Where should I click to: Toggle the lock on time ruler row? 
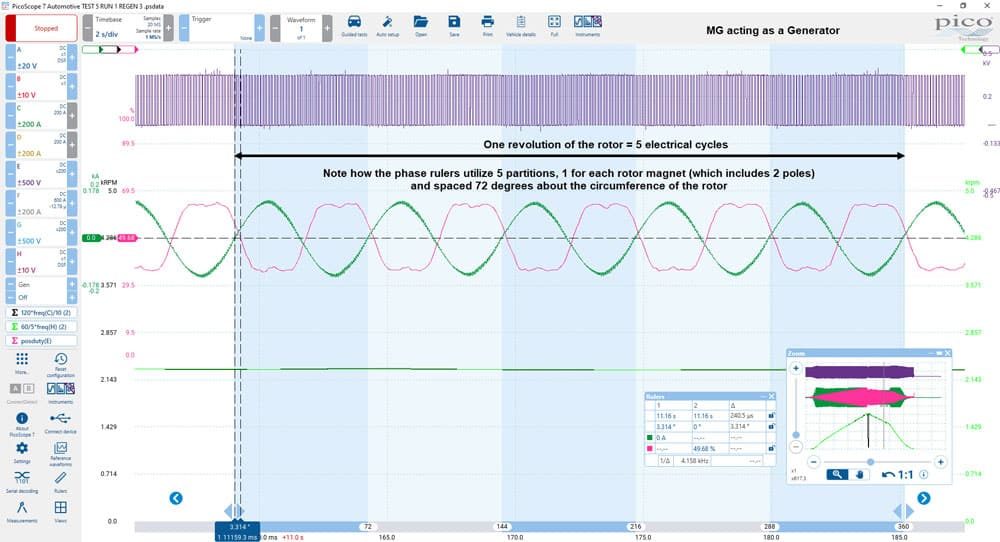pos(771,416)
